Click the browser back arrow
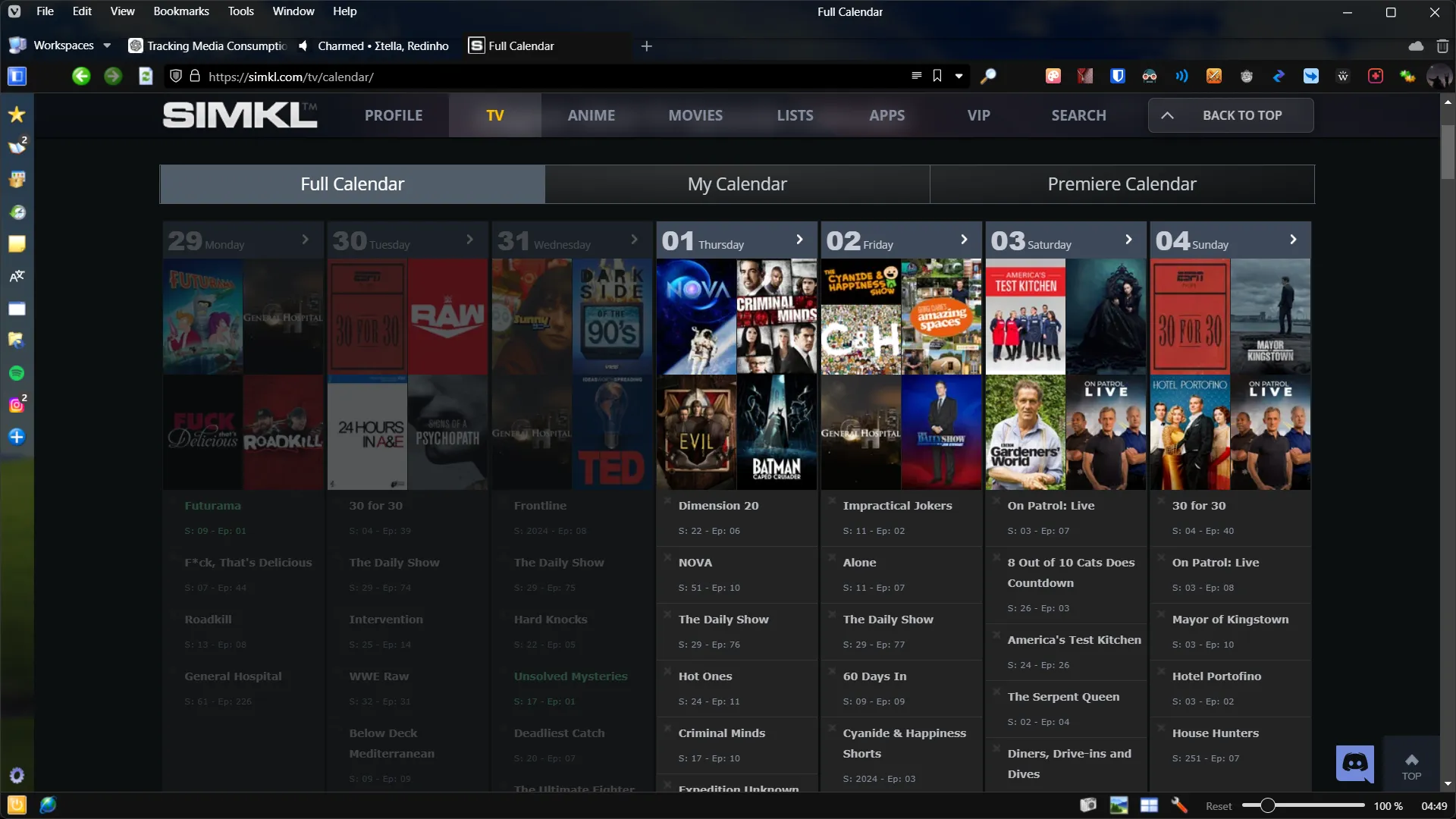Screen dimensions: 1456x819 point(81,77)
